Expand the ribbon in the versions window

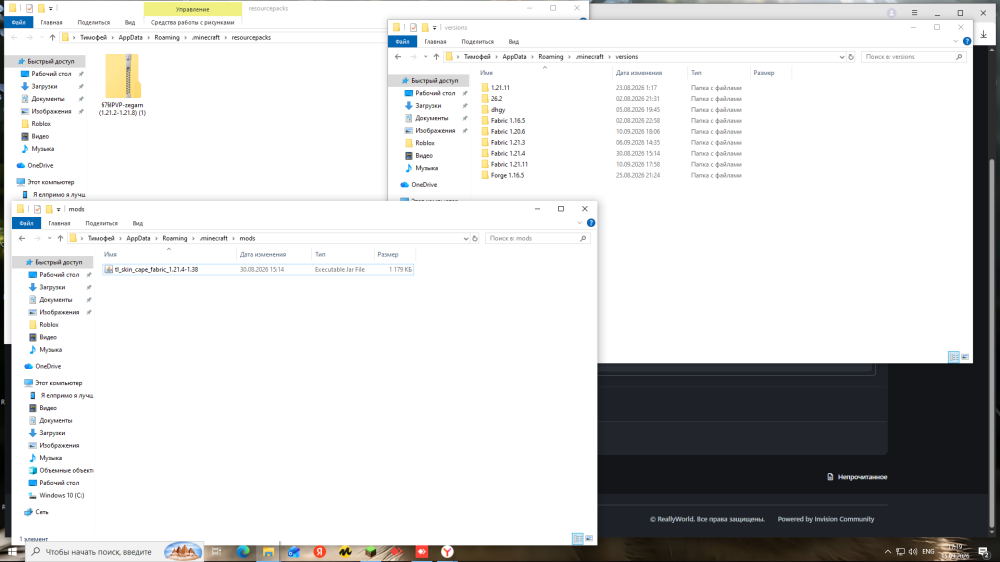(x=955, y=41)
